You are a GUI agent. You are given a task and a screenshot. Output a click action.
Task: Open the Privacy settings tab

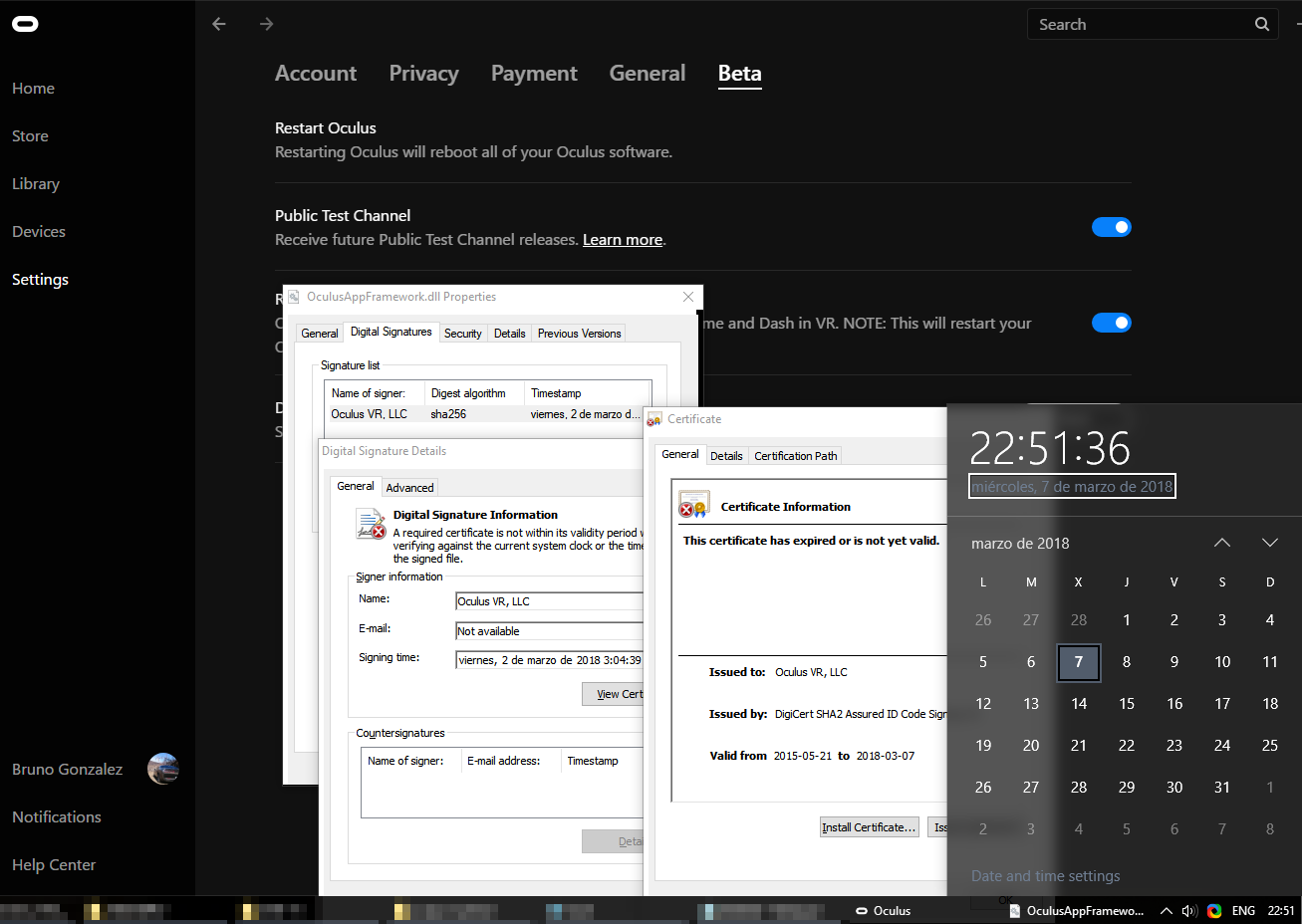coord(423,74)
